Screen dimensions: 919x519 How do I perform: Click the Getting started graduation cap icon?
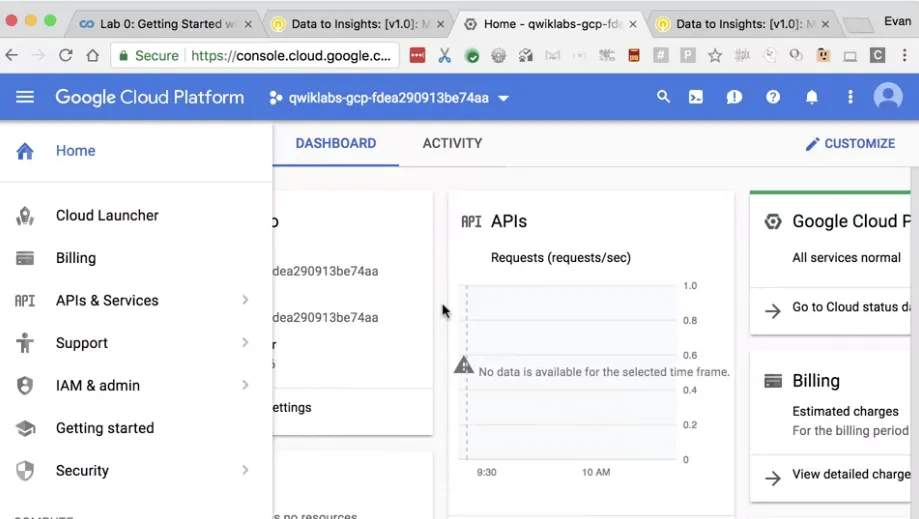pos(25,429)
